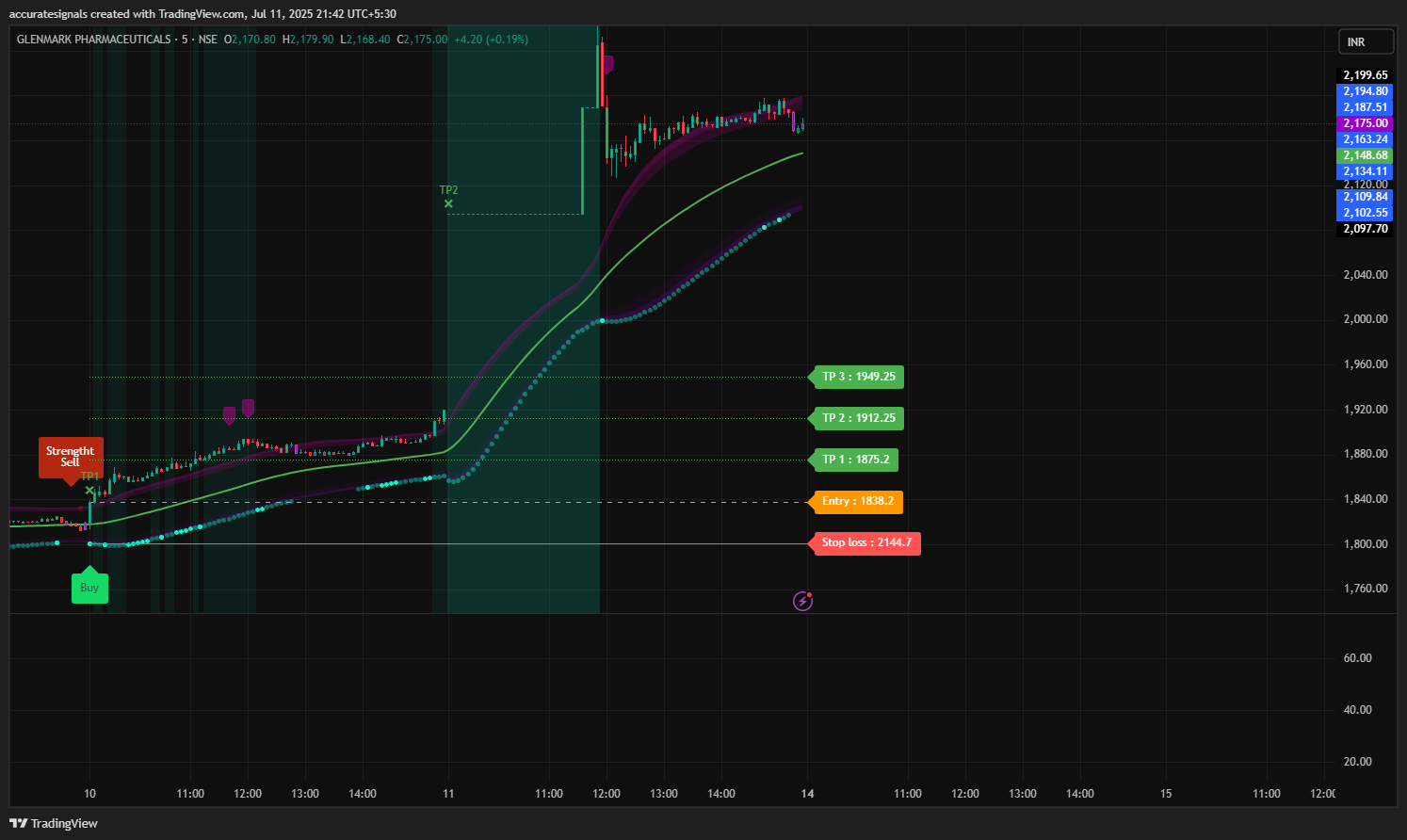1407x840 pixels.
Task: Click the change value +4.20 (+0.19%)
Action: pos(491,40)
